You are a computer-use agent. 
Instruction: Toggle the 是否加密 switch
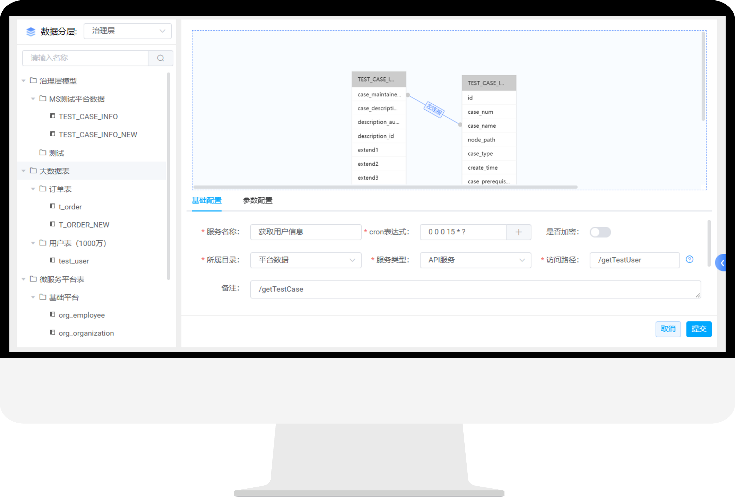click(x=600, y=232)
